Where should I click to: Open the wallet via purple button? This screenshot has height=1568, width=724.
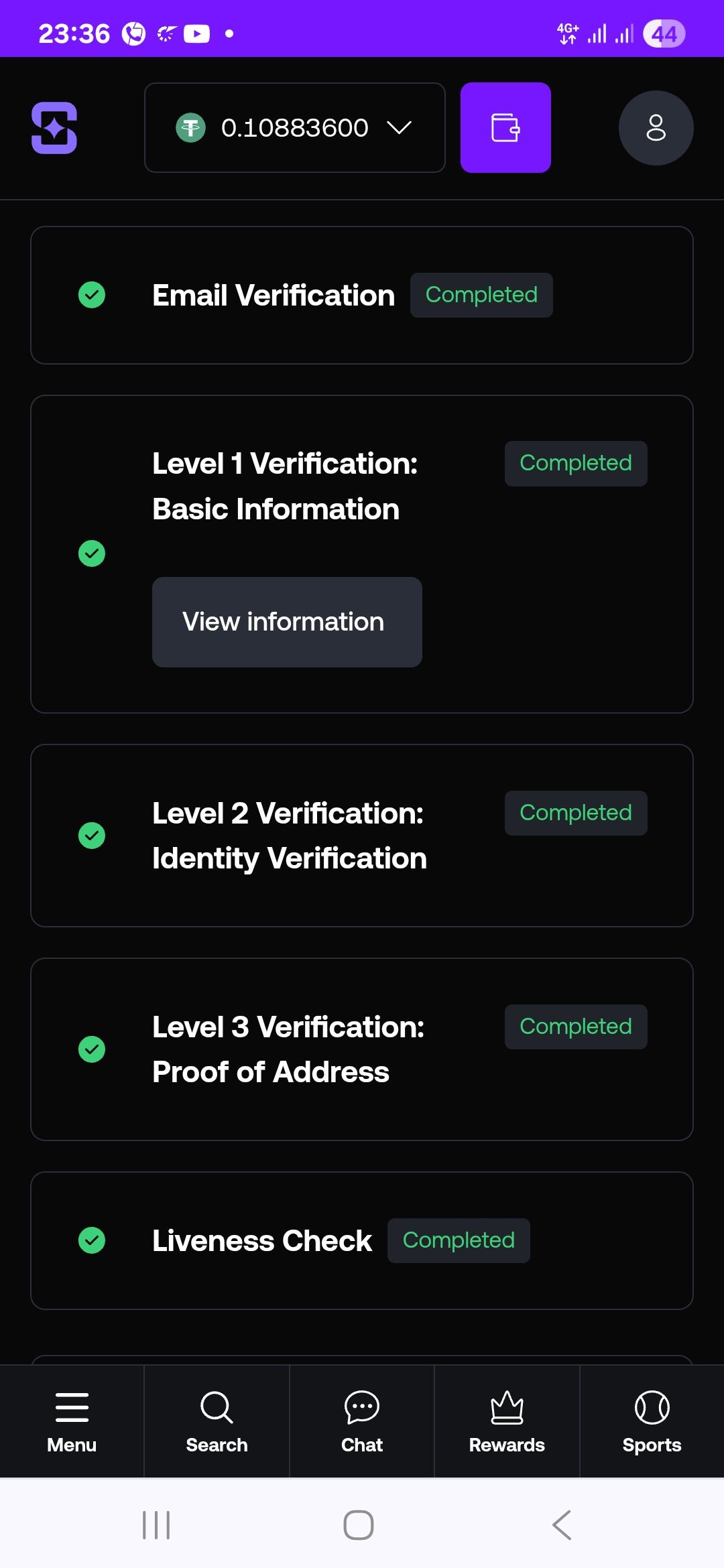coord(505,127)
